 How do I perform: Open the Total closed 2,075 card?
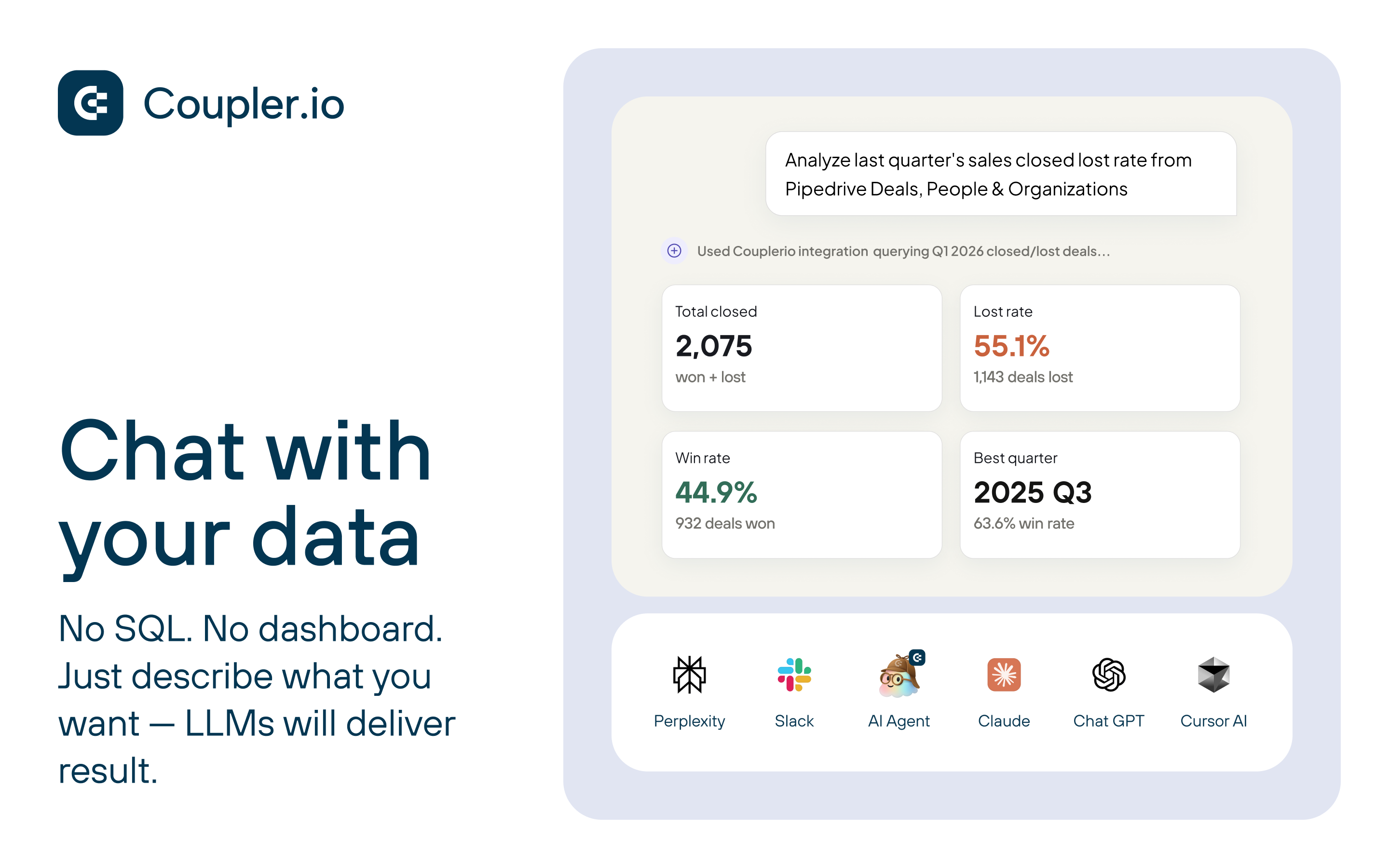801,349
